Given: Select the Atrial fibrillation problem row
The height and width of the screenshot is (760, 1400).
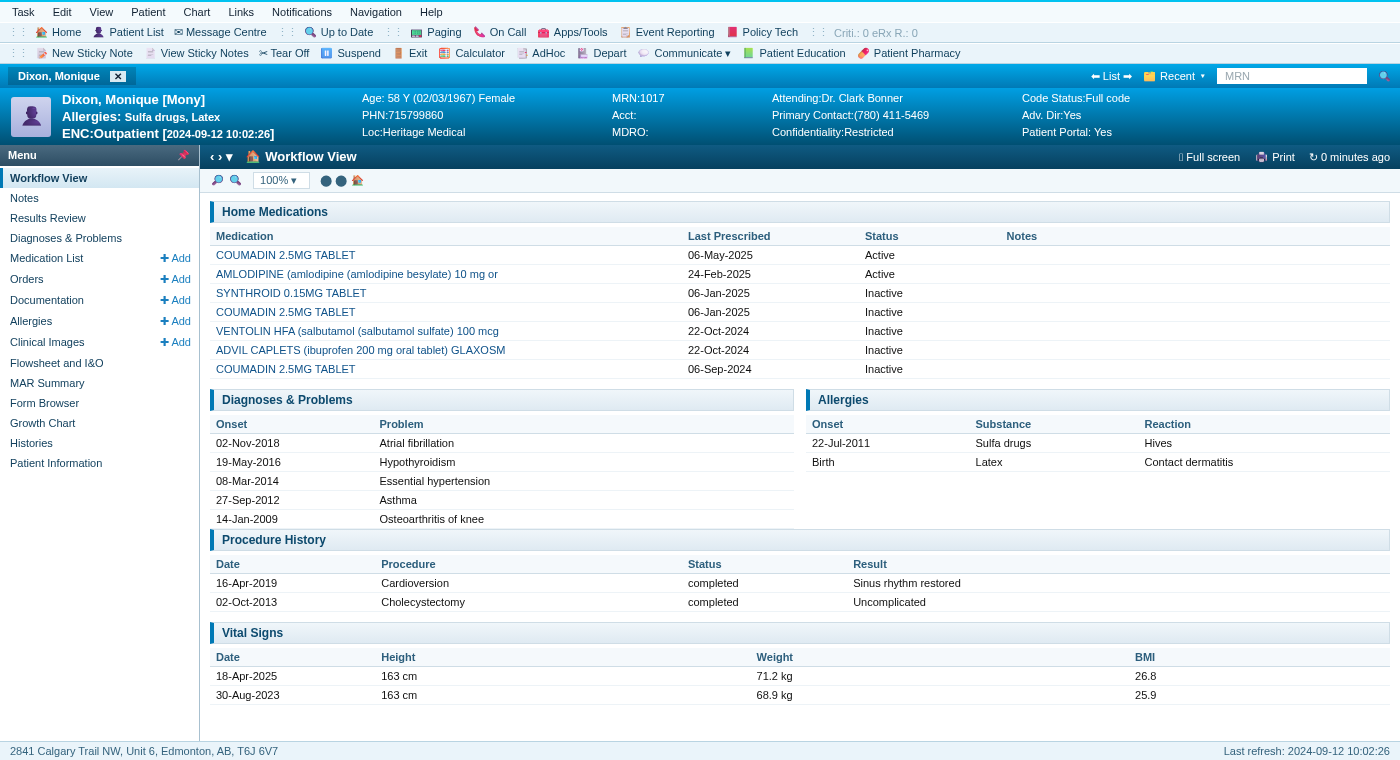Looking at the screenshot, I should (x=502, y=443).
